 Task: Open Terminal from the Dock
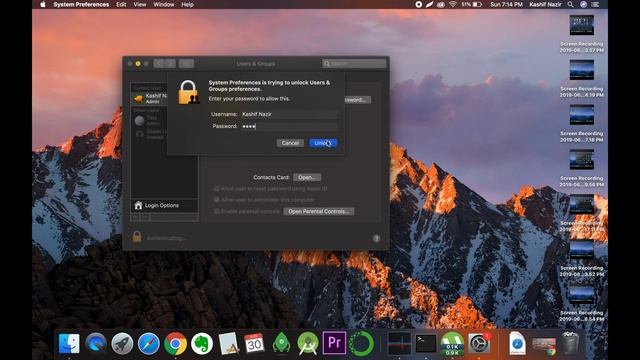[426, 343]
